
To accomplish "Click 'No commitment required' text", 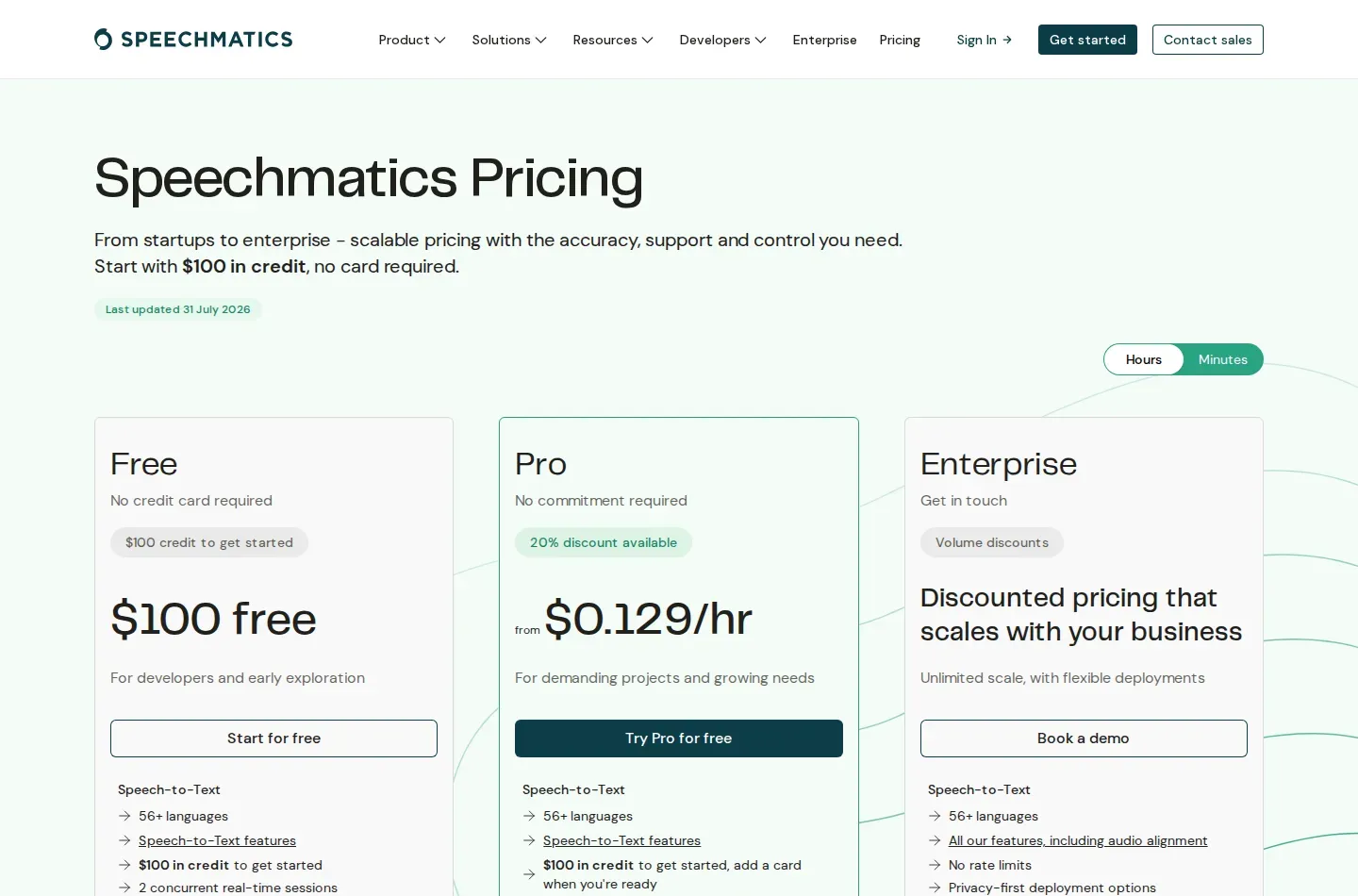I will (601, 501).
